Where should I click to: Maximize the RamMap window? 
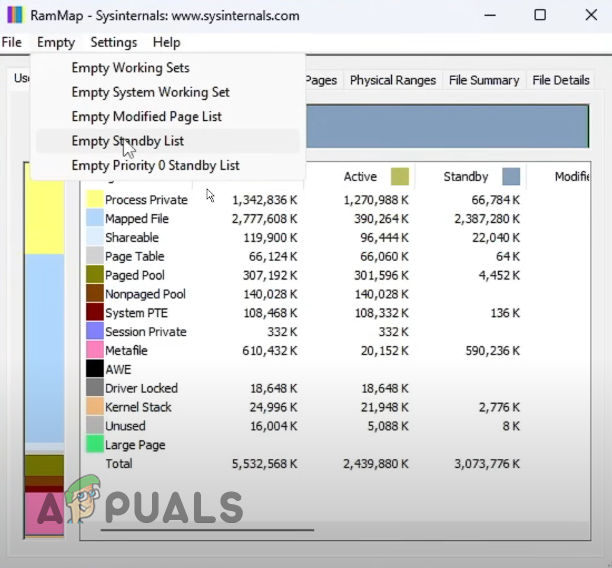pyautogui.click(x=540, y=15)
